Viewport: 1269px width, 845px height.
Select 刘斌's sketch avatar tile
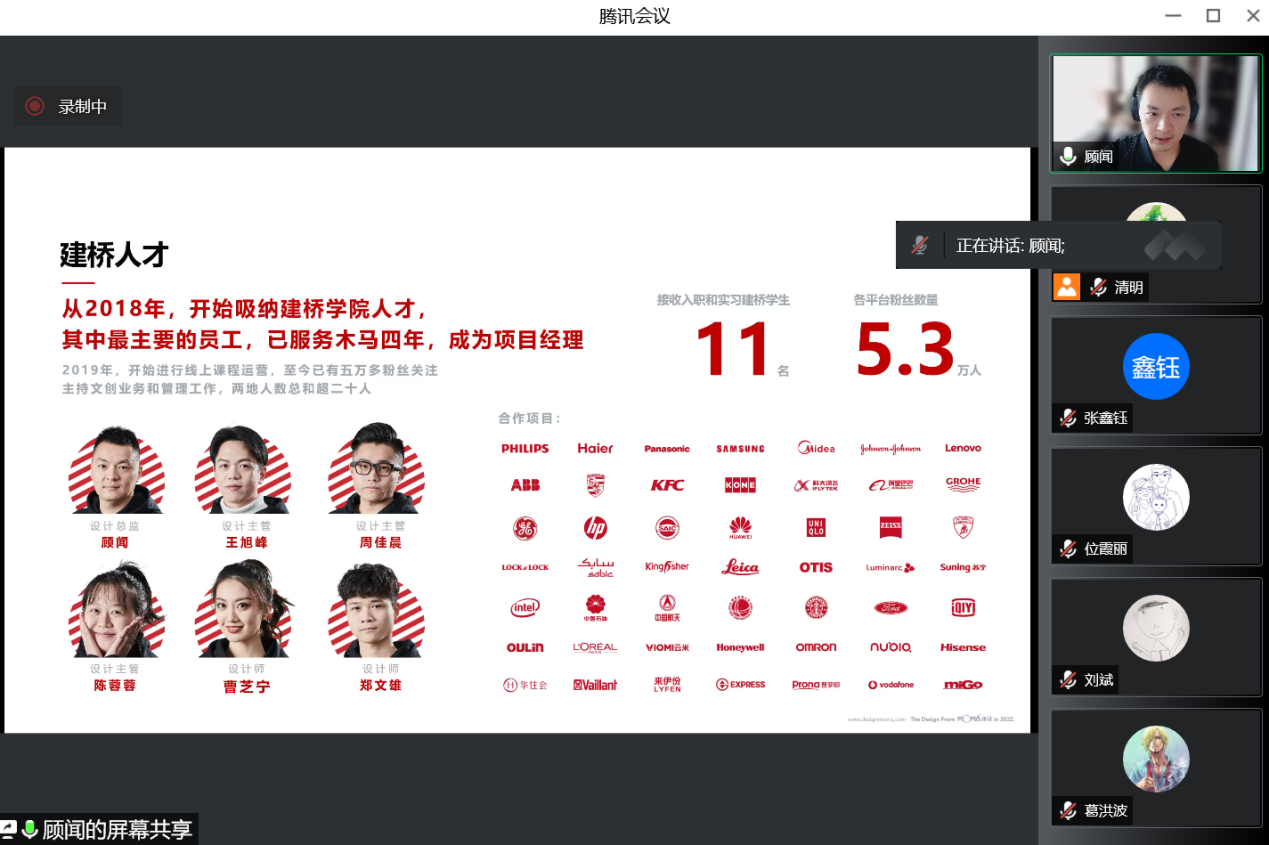pos(1155,628)
